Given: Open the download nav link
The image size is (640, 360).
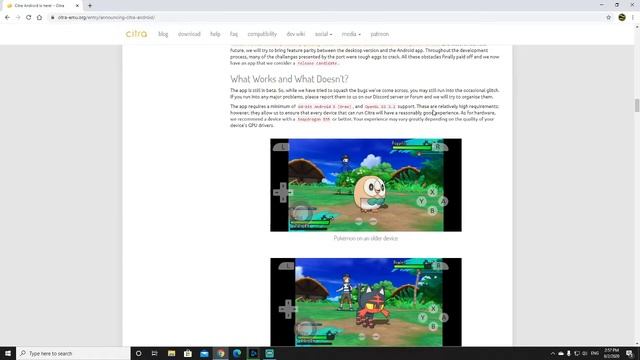Looking at the screenshot, I should tap(189, 34).
